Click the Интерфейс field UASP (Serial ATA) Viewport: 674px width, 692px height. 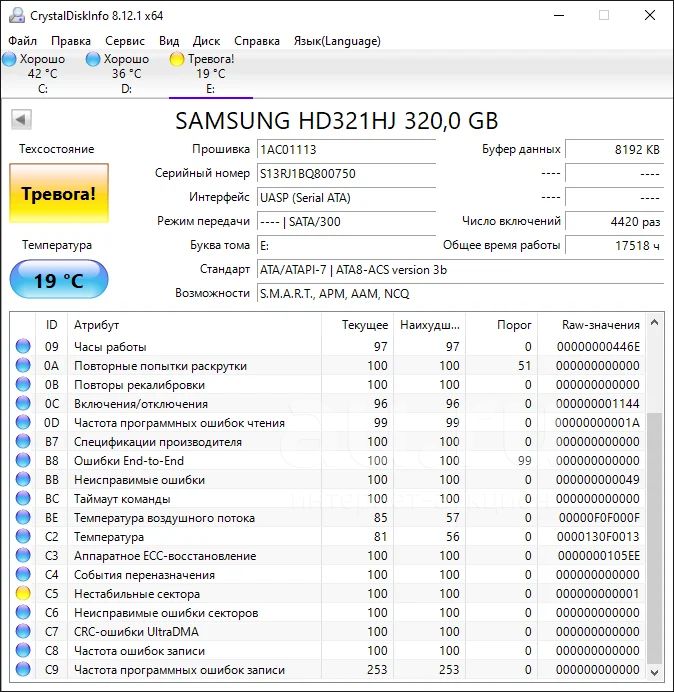[x=346, y=197]
